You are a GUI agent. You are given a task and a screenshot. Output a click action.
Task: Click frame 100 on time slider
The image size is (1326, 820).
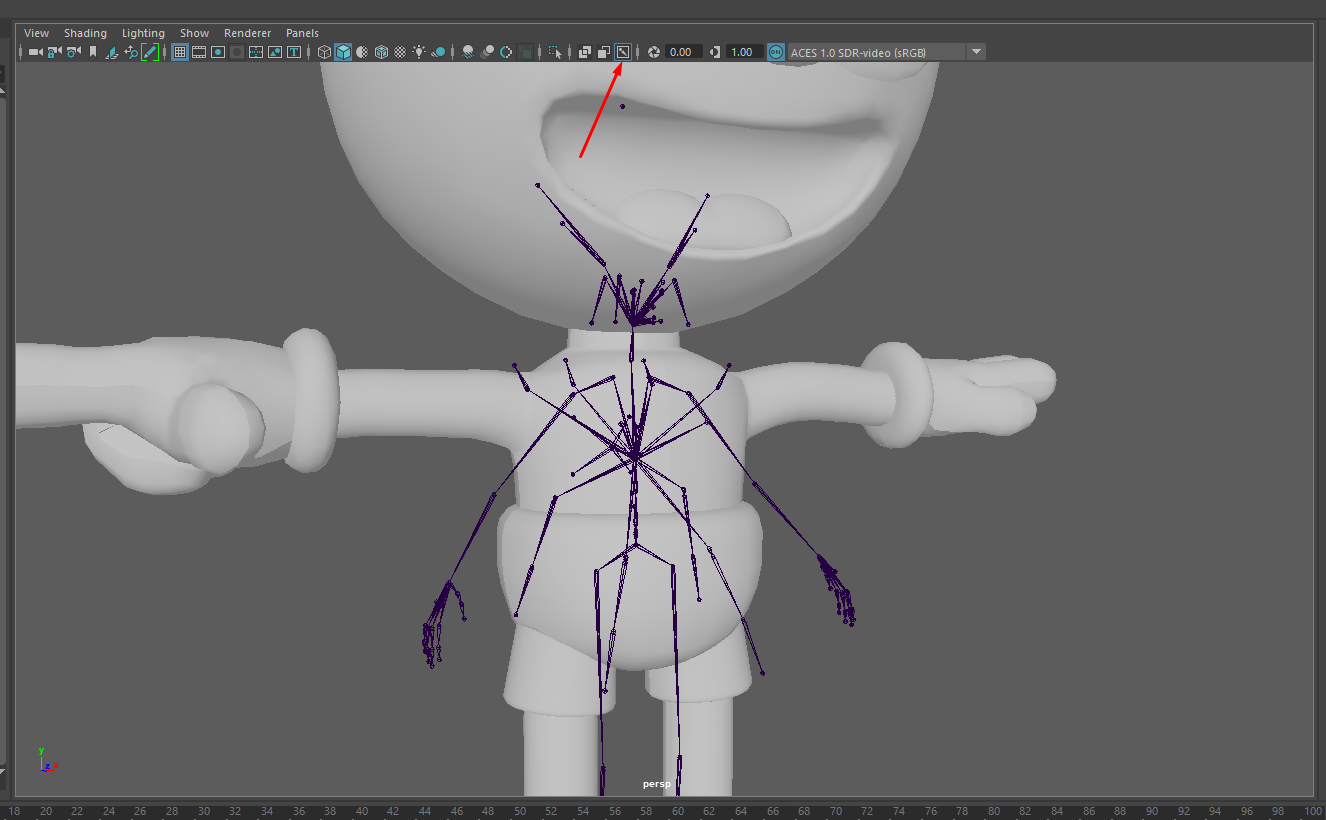(x=1312, y=811)
